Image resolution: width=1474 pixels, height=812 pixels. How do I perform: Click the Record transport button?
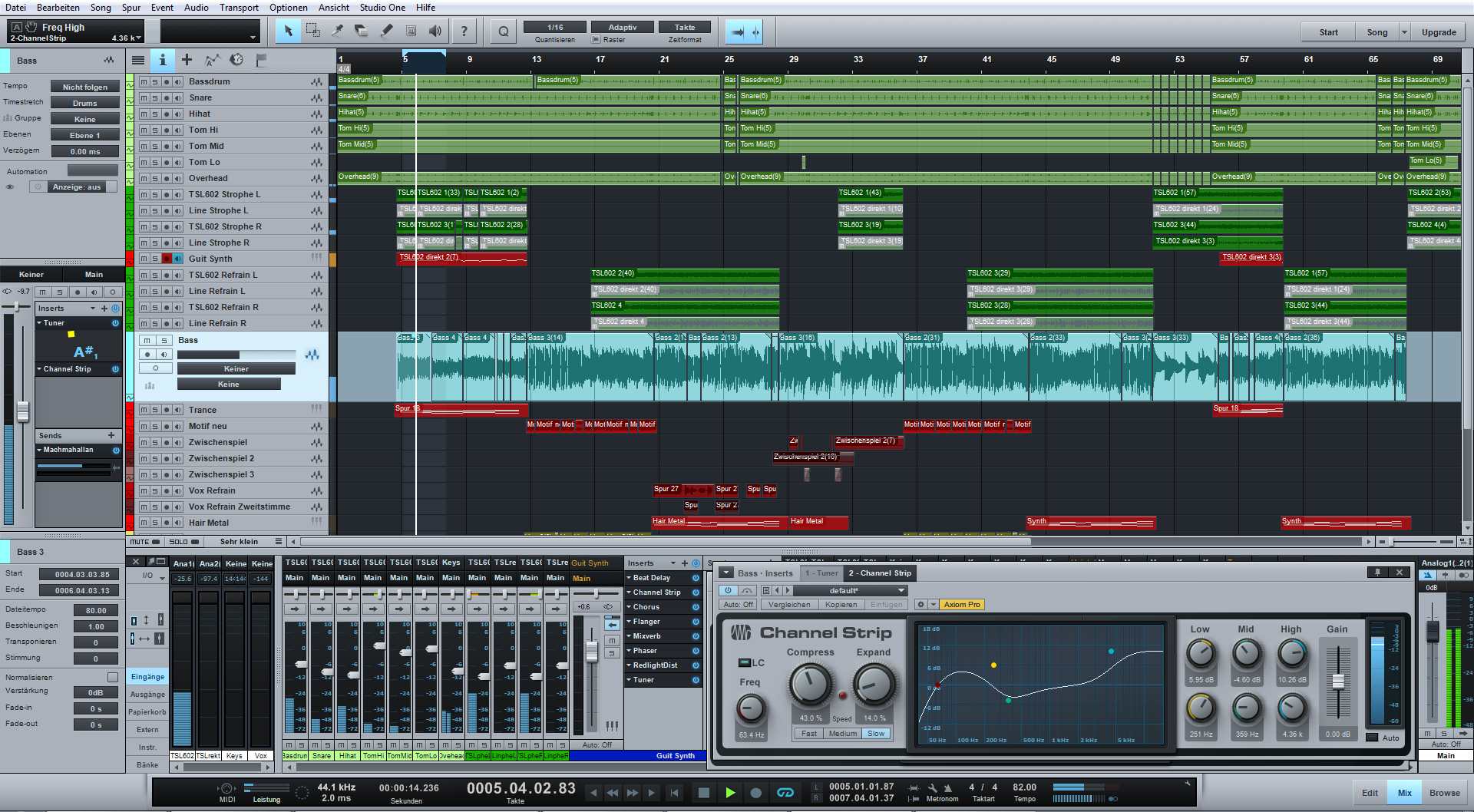click(755, 793)
